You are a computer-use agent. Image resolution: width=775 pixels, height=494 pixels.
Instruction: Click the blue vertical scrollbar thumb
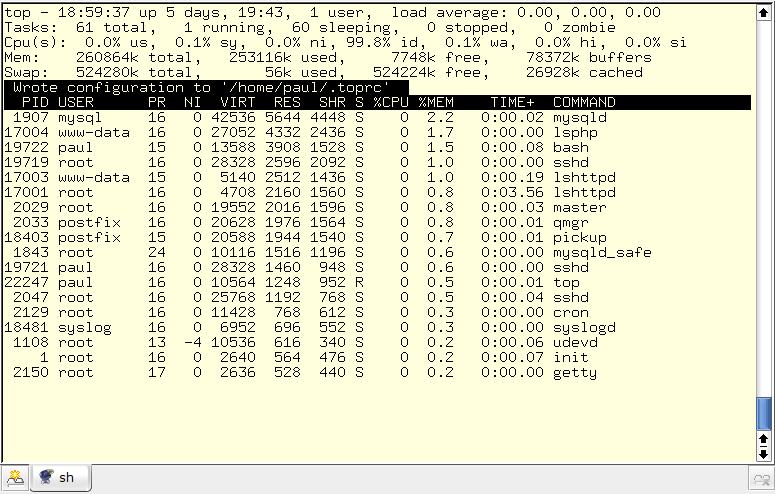pyautogui.click(x=764, y=413)
